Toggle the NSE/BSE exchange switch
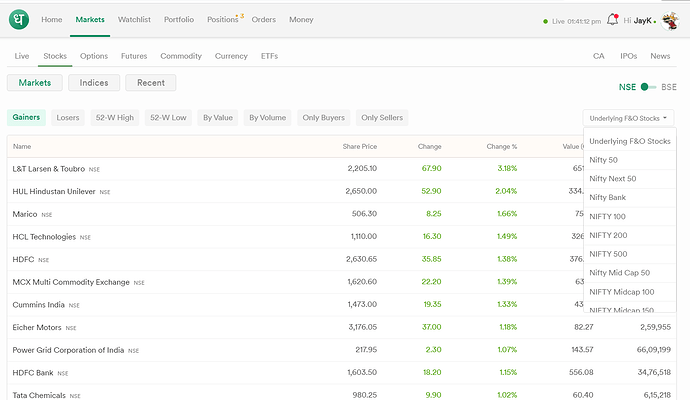Image resolution: width=690 pixels, height=400 pixels. click(x=648, y=87)
